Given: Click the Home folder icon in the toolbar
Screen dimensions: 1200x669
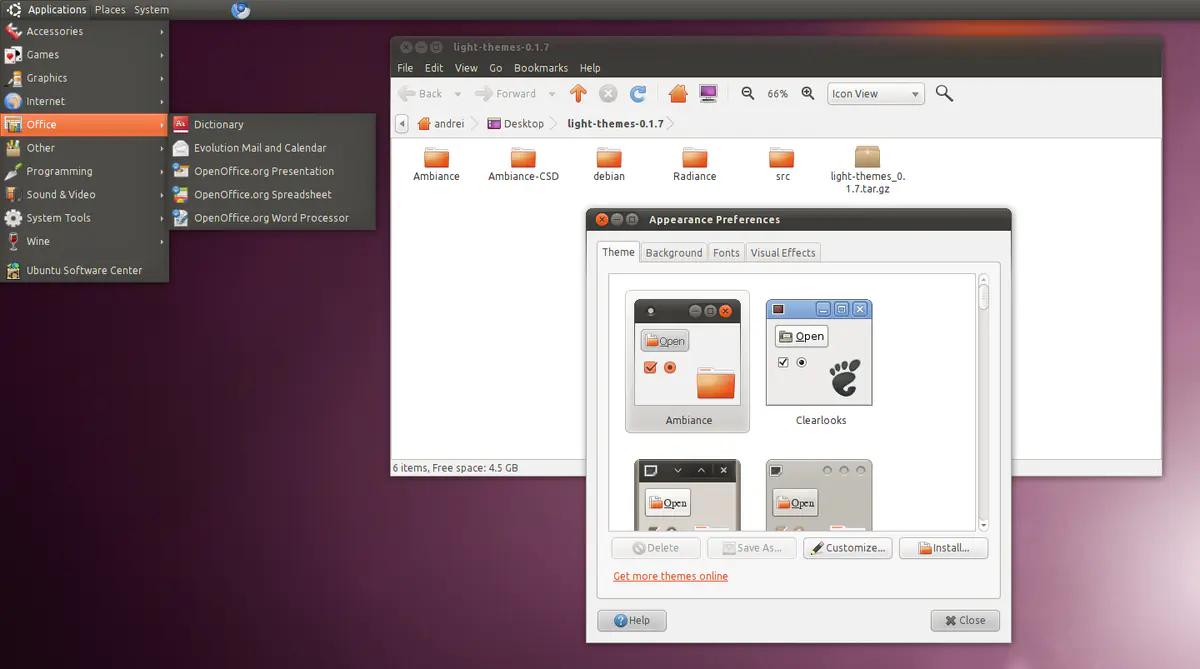Looking at the screenshot, I should 676,92.
